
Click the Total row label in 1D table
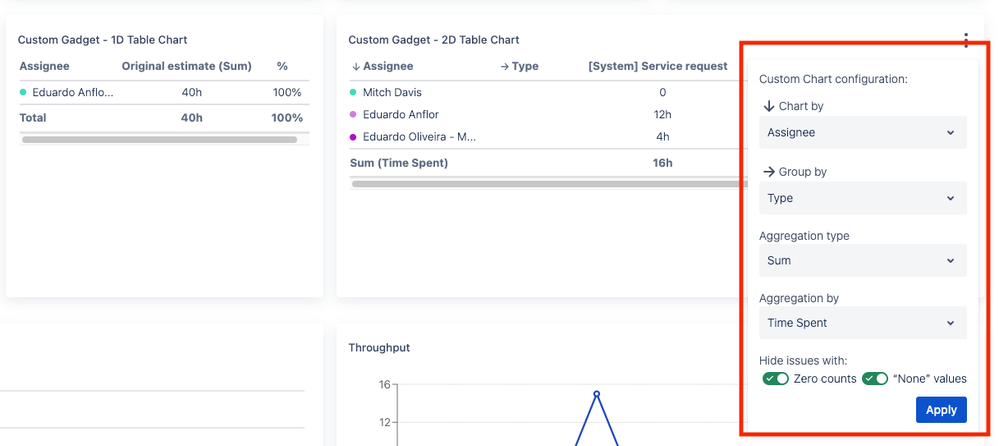pos(33,118)
